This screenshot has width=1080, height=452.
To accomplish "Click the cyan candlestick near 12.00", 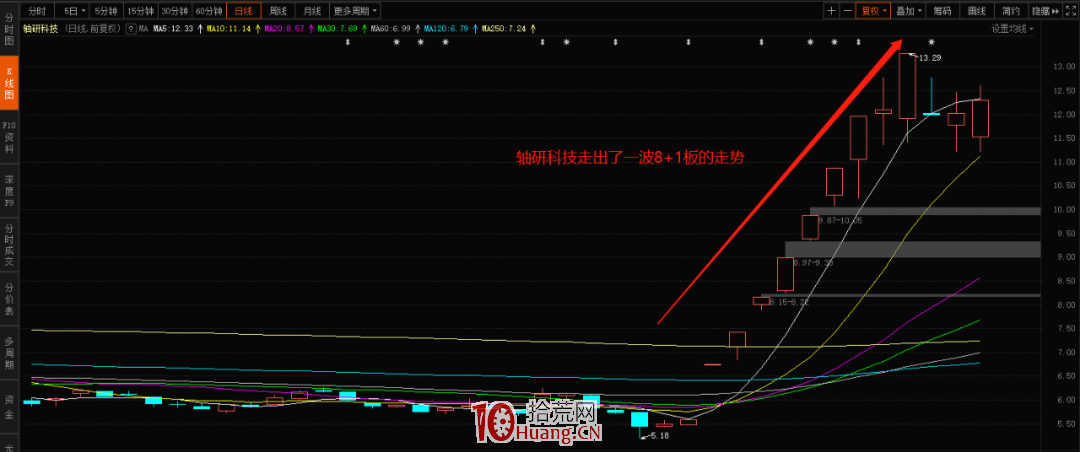I will [931, 113].
